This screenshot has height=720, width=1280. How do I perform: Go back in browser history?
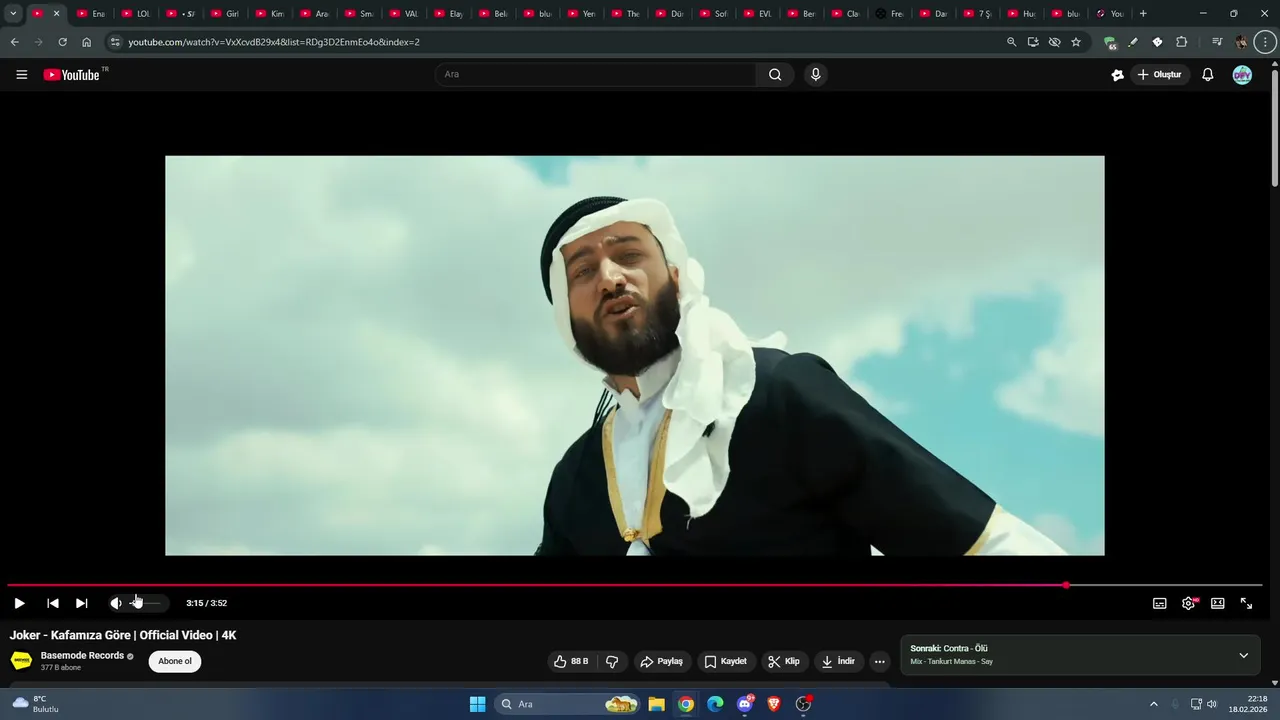click(14, 42)
